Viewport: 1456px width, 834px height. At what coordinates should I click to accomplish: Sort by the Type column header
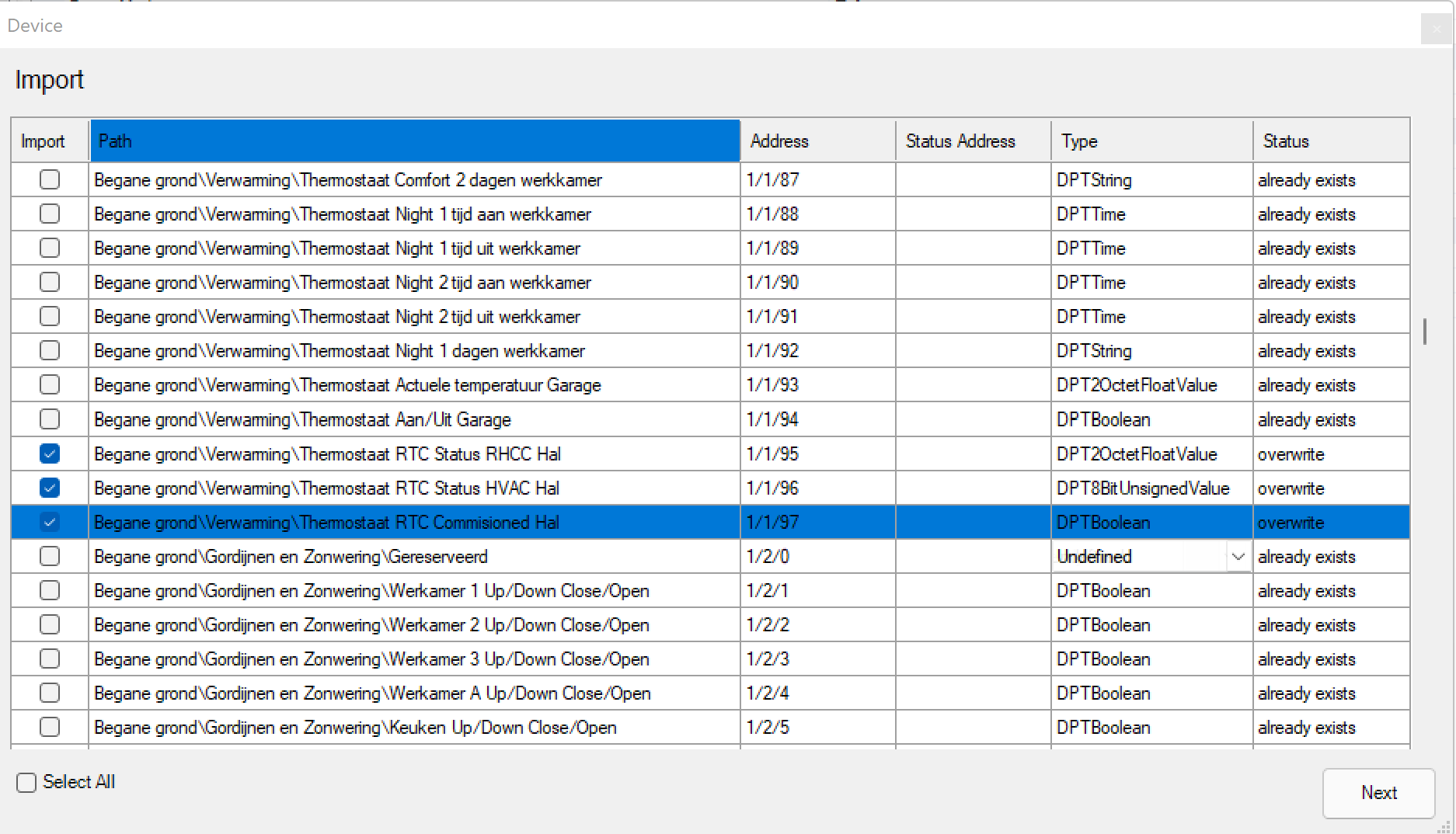tap(1151, 141)
